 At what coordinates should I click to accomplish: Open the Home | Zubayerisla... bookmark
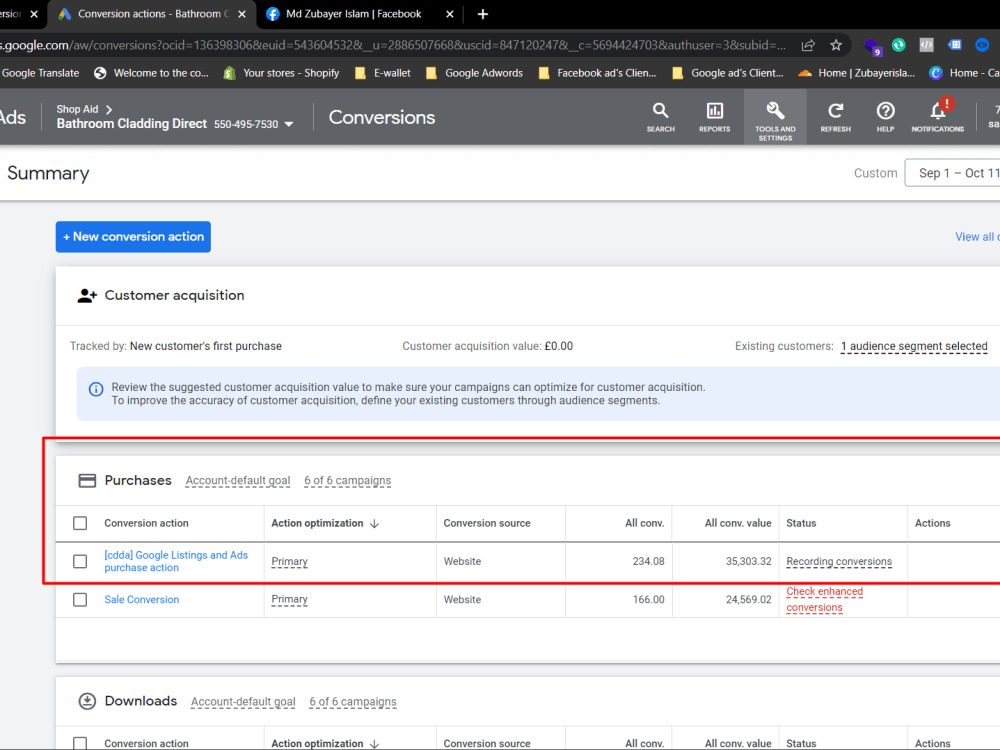[x=857, y=73]
